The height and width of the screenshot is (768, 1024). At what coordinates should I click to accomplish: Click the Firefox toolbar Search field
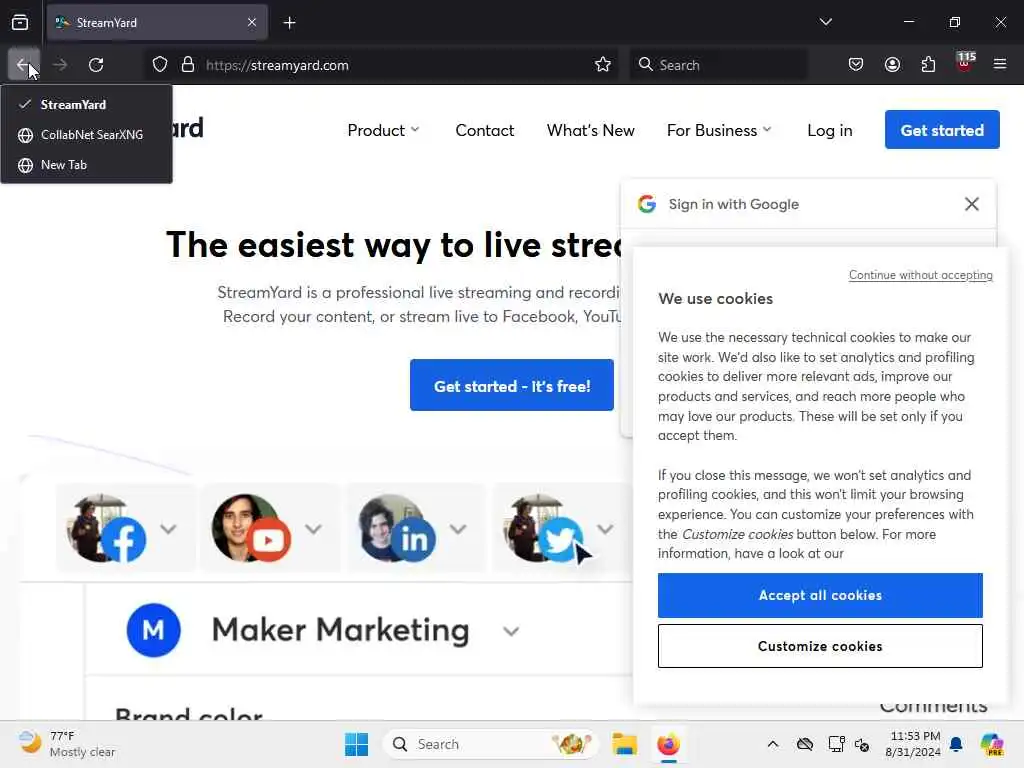tap(718, 65)
